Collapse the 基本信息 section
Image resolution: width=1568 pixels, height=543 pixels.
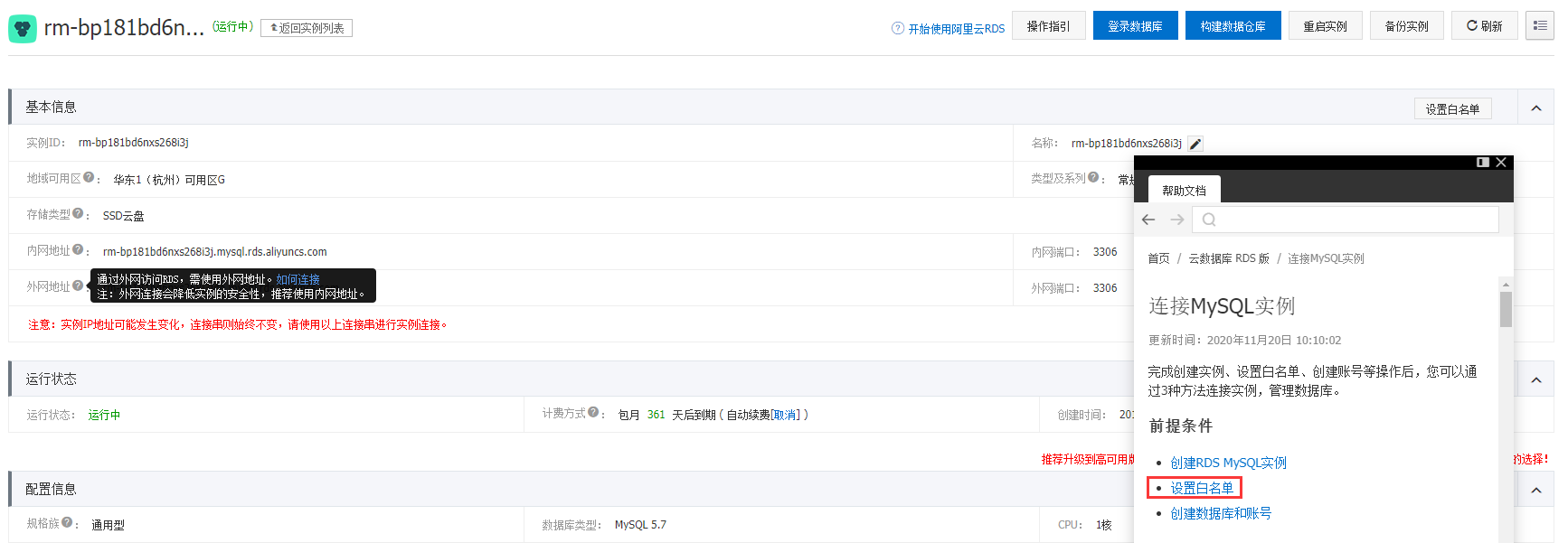pyautogui.click(x=1535, y=108)
